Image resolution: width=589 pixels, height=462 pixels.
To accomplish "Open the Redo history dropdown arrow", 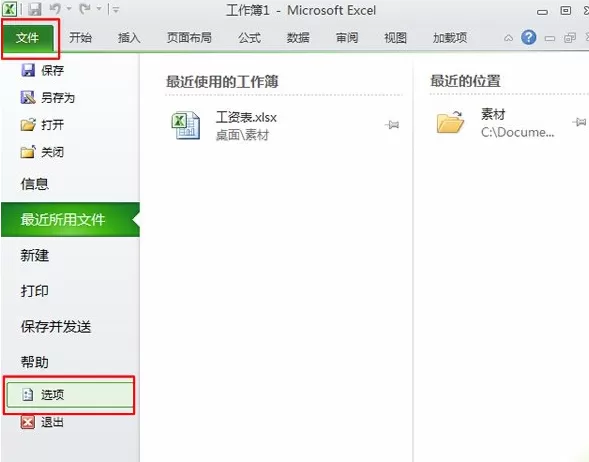I will (99, 9).
